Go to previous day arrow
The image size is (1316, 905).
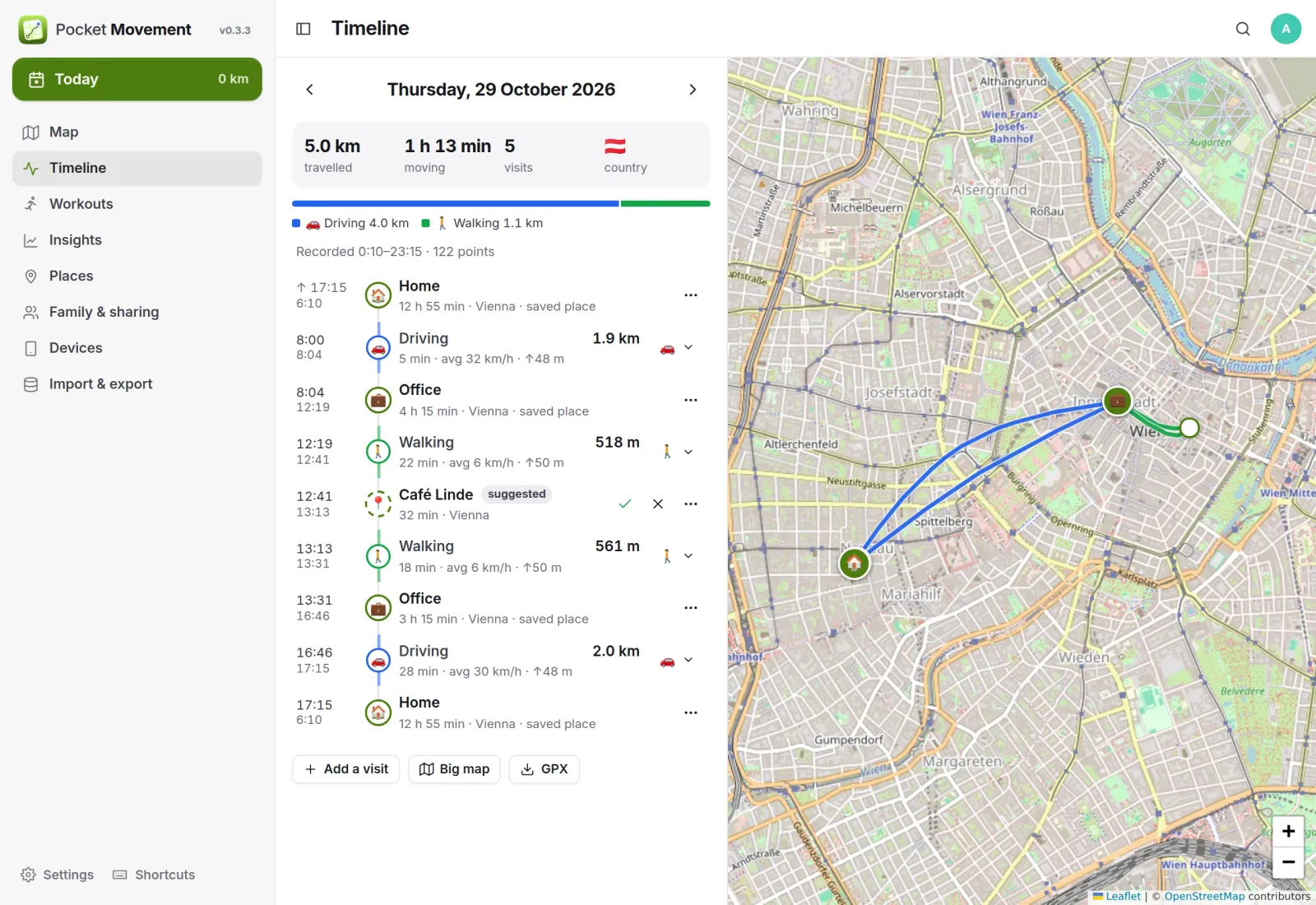(x=310, y=90)
